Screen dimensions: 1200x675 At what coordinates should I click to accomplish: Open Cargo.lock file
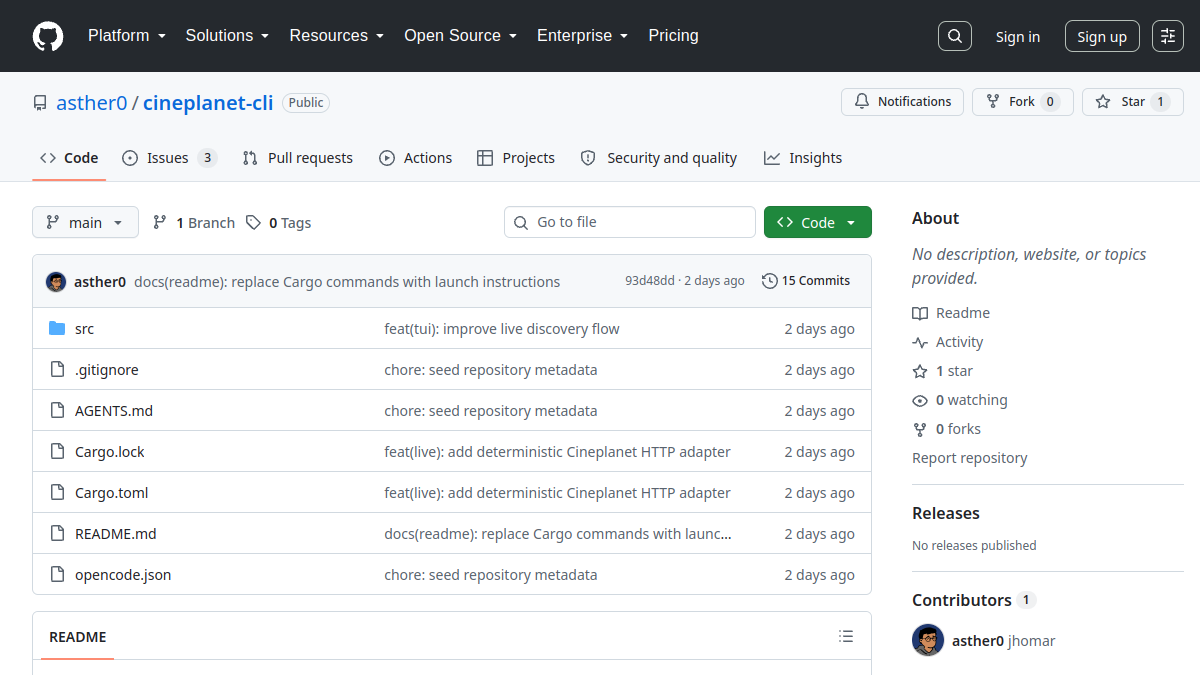pyautogui.click(x=110, y=452)
